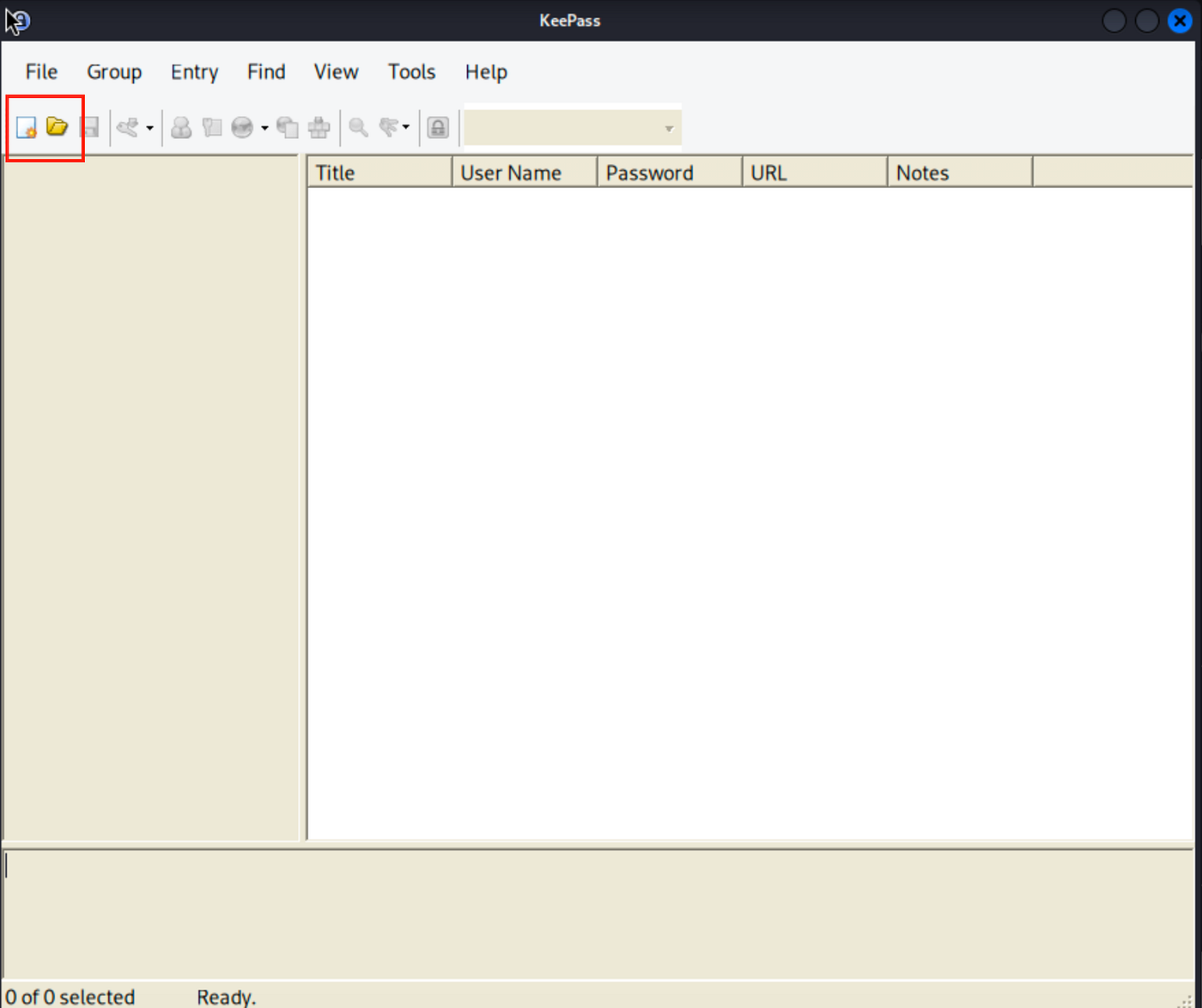
Task: Click the '0 of 0 selected' status text
Action: [x=70, y=997]
